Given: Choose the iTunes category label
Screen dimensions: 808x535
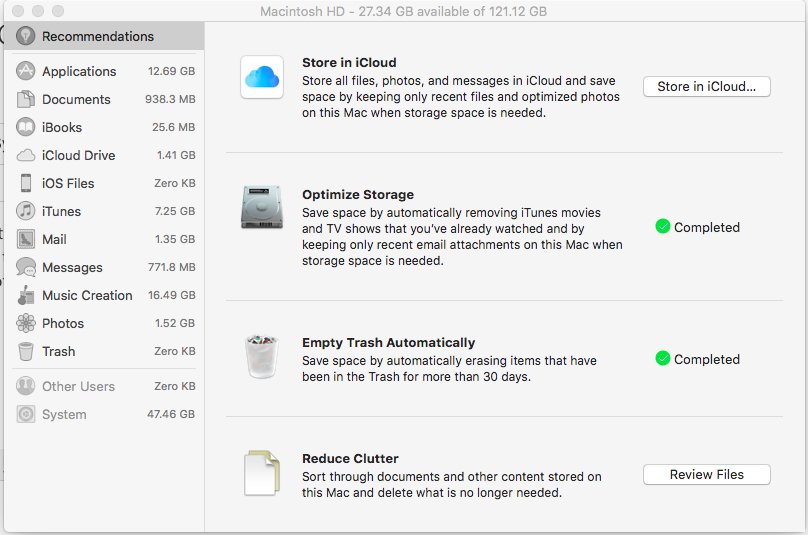Looking at the screenshot, I should (x=61, y=211).
